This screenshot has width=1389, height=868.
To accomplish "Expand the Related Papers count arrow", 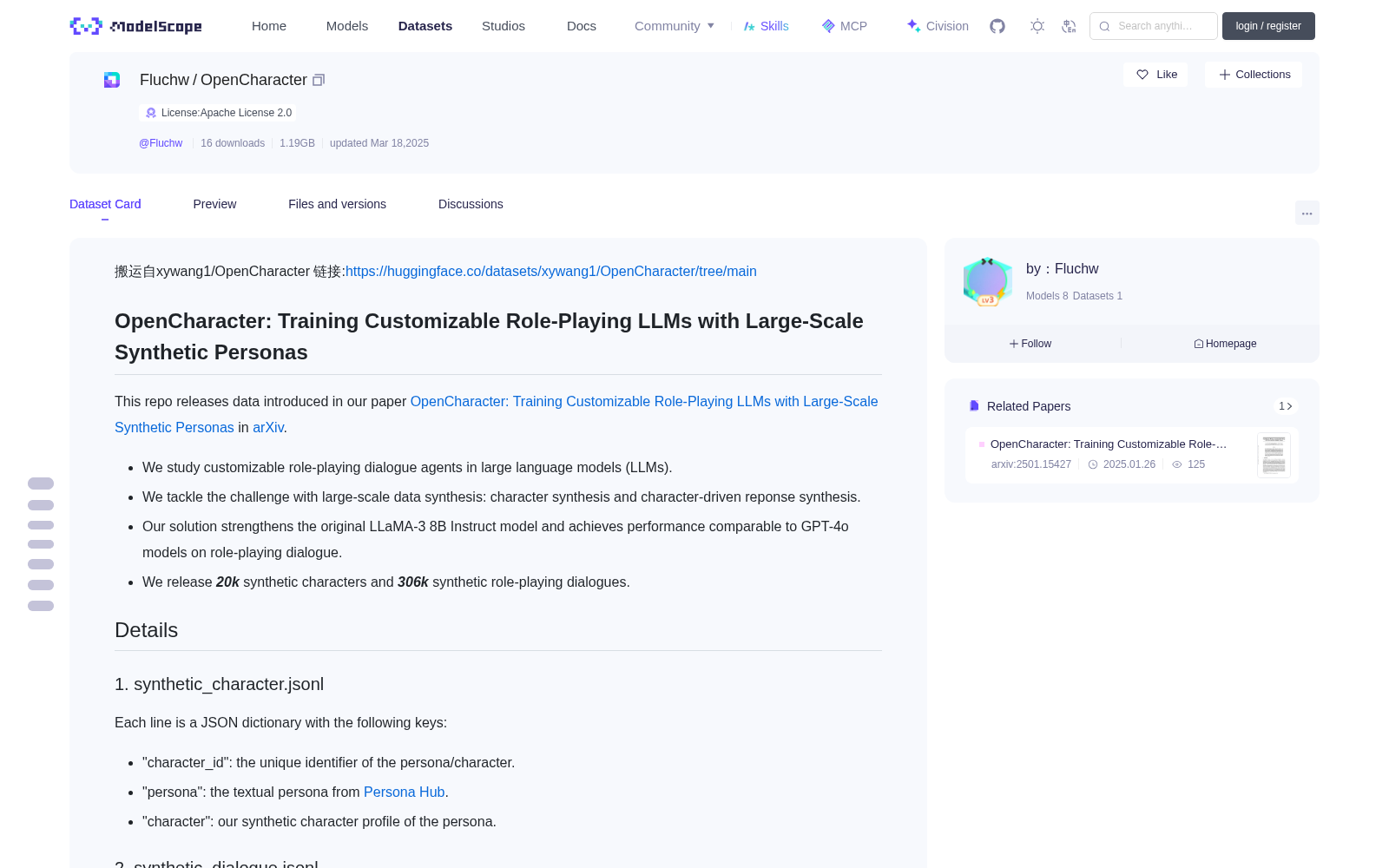I will [1286, 406].
